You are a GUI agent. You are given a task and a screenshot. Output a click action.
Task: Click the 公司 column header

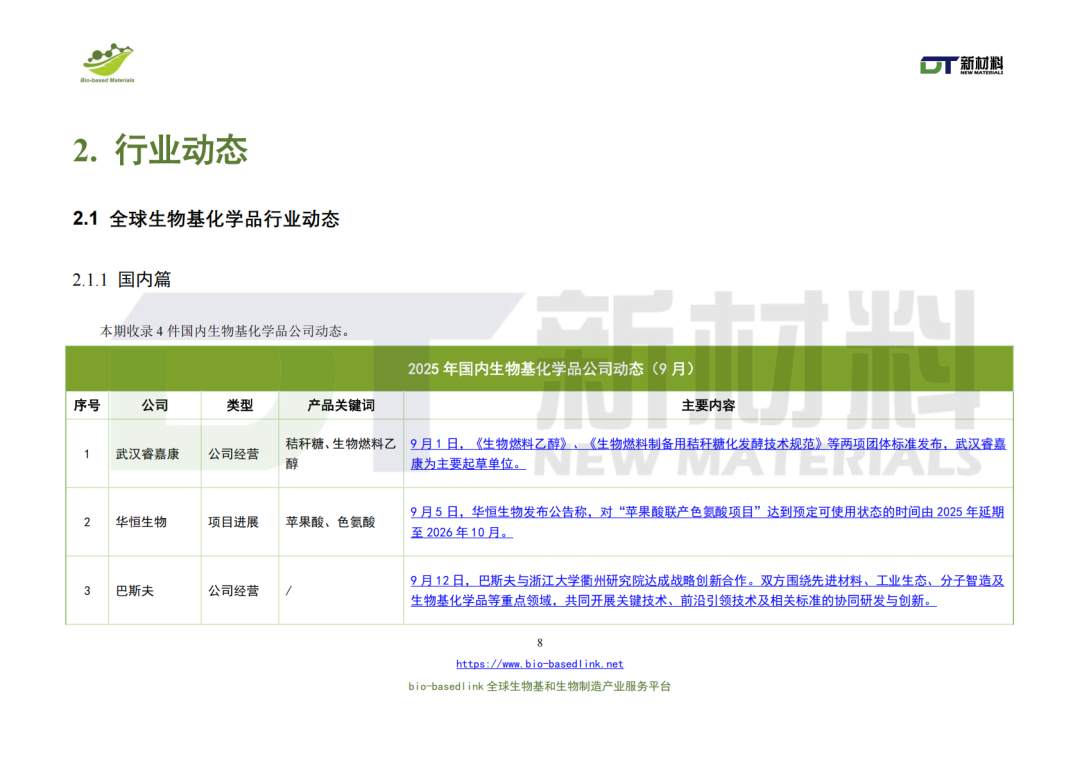coord(155,405)
